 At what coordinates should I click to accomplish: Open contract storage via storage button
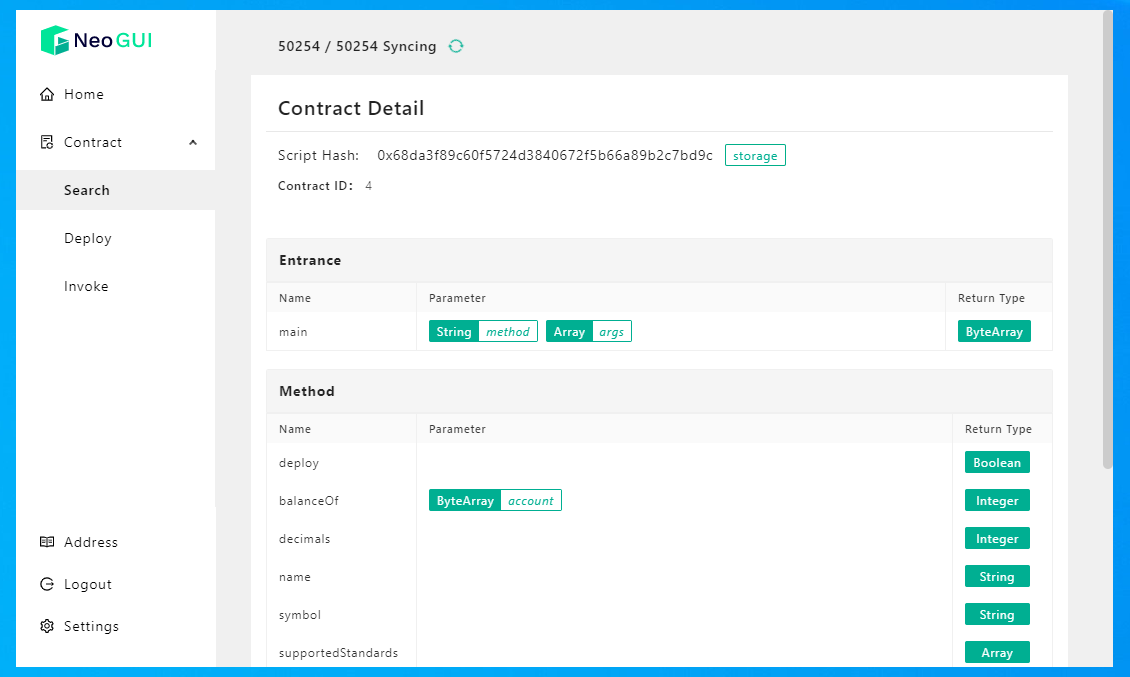tap(755, 156)
